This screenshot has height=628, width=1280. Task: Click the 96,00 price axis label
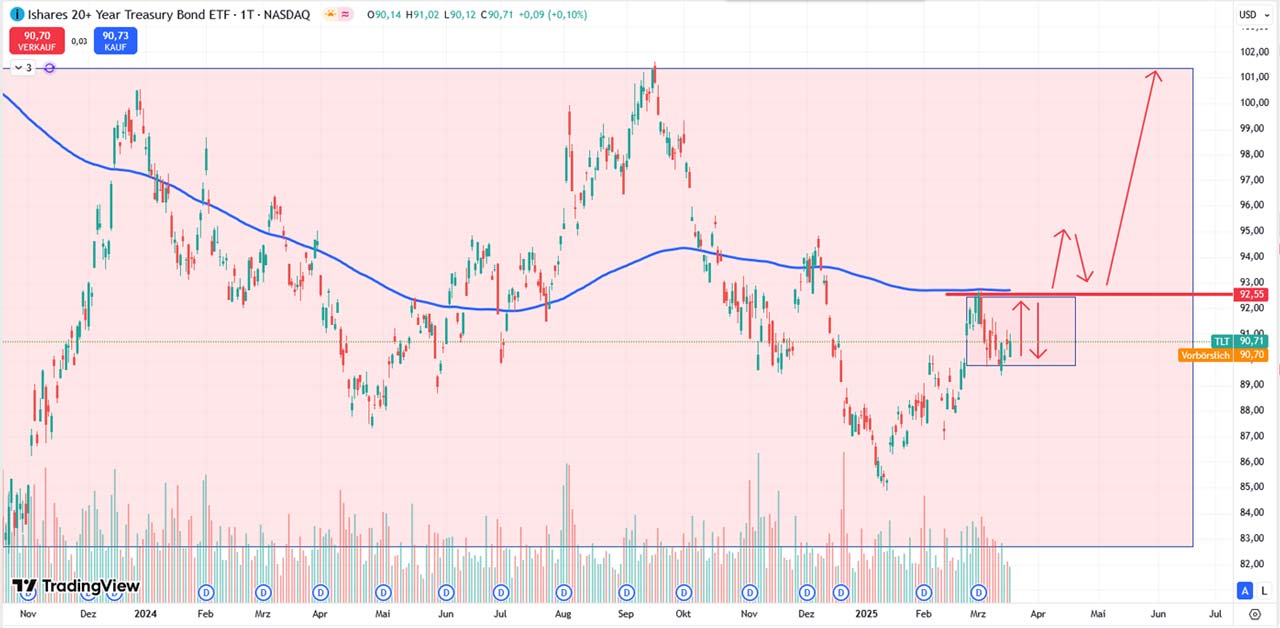point(1254,205)
